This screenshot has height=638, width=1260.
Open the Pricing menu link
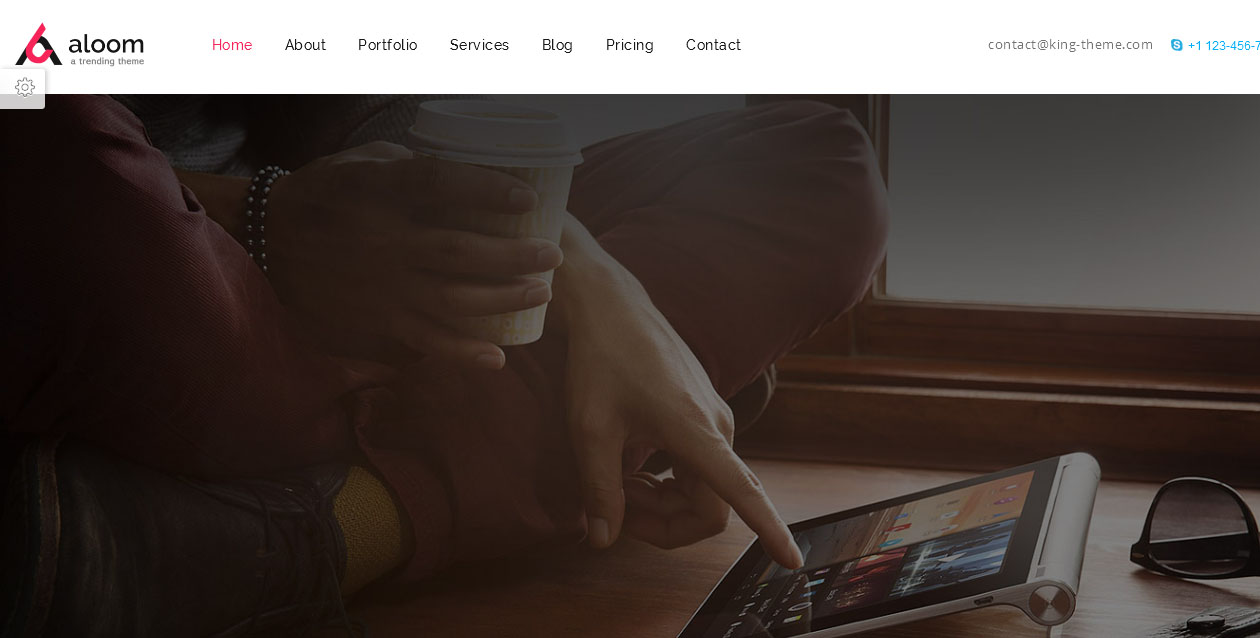(x=629, y=45)
